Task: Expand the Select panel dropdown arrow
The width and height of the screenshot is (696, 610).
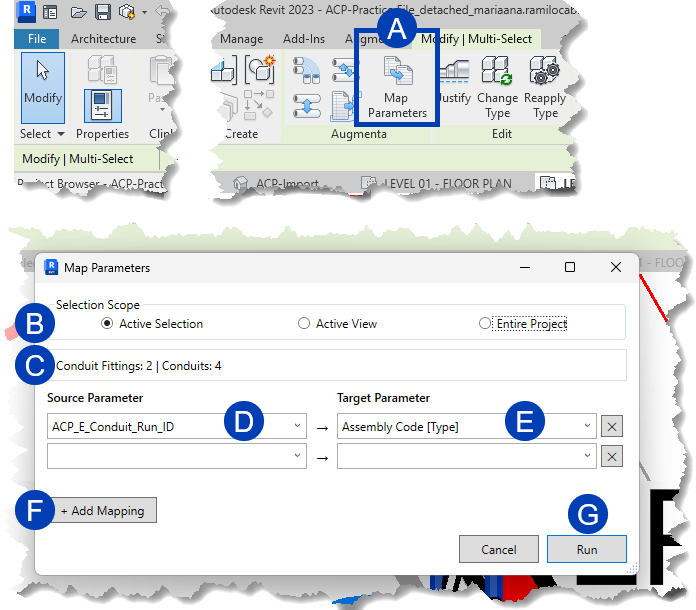Action: click(x=61, y=134)
